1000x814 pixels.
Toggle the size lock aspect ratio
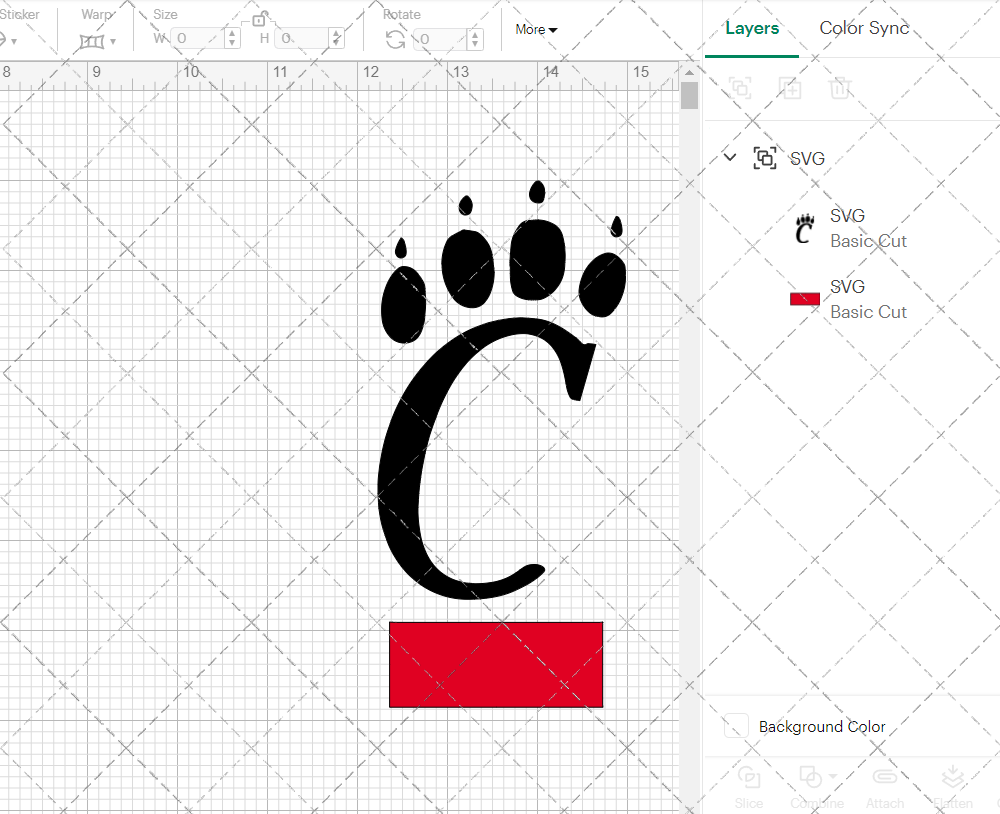(258, 16)
